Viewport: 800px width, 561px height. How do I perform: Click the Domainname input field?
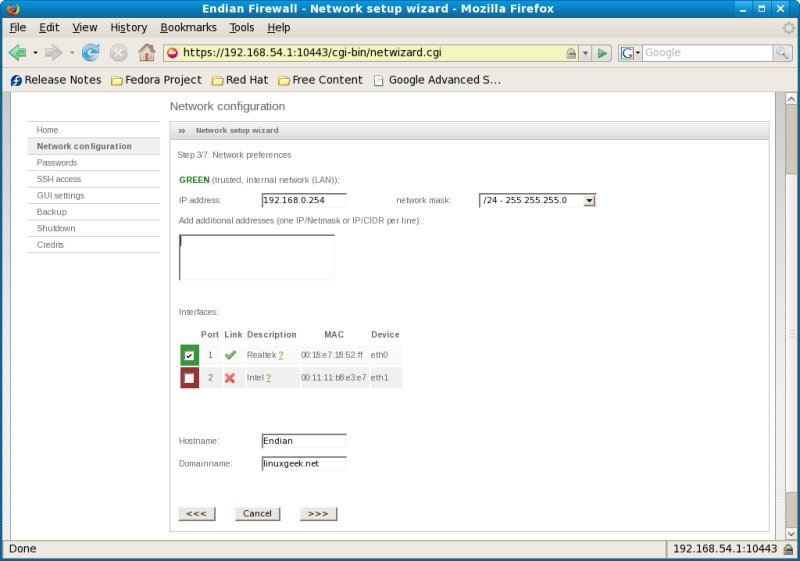[x=304, y=463]
